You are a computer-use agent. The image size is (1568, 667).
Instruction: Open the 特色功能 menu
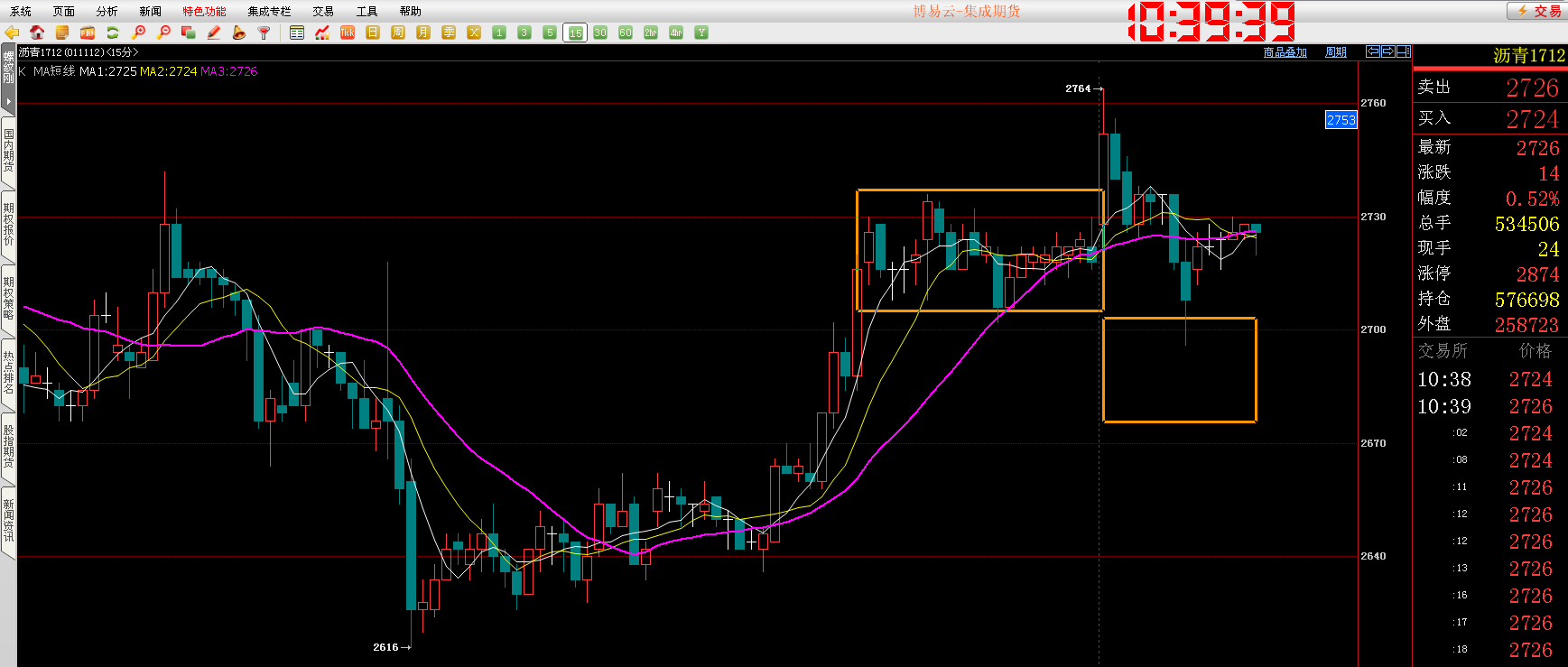point(204,11)
